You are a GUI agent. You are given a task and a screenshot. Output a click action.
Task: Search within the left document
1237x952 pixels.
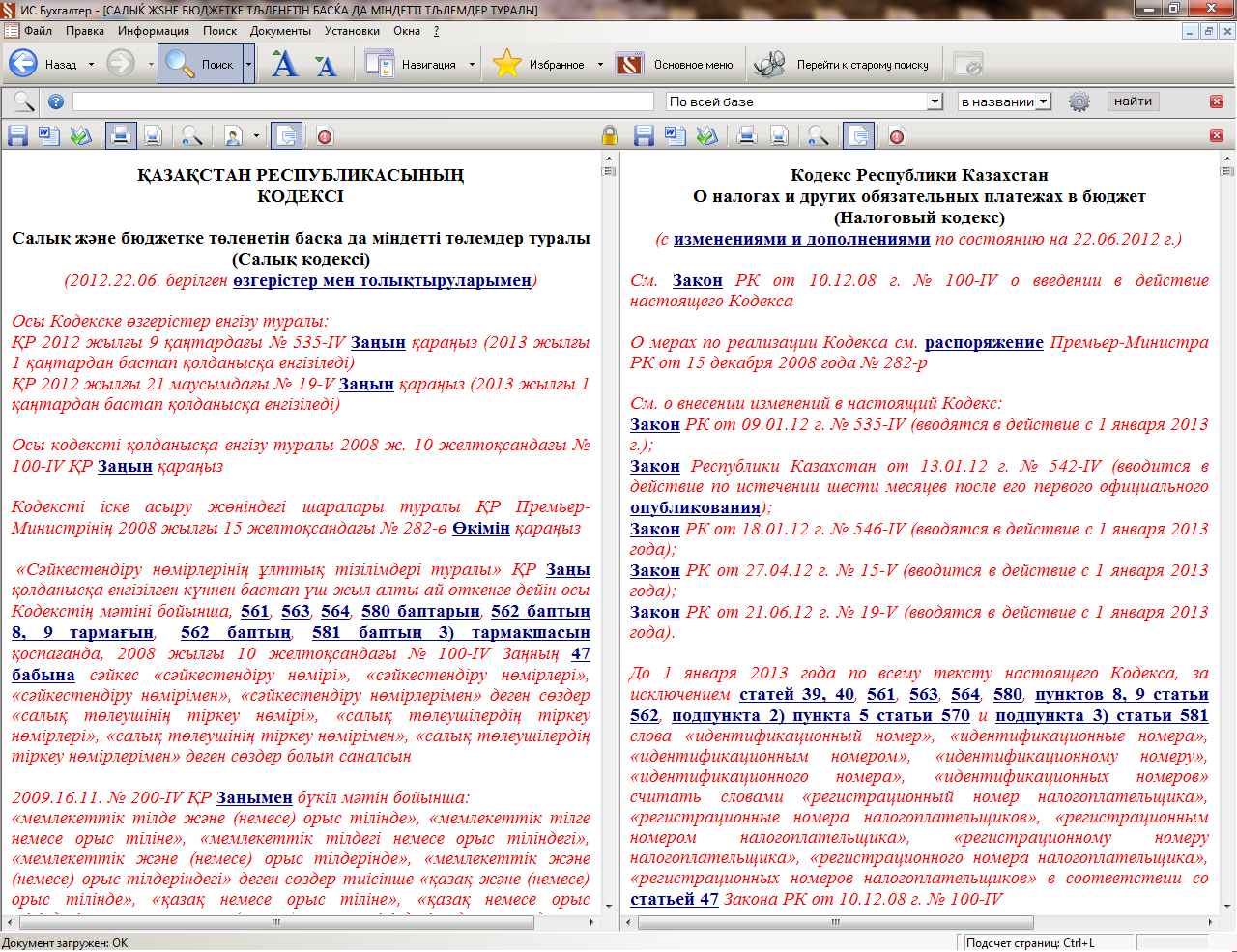192,135
